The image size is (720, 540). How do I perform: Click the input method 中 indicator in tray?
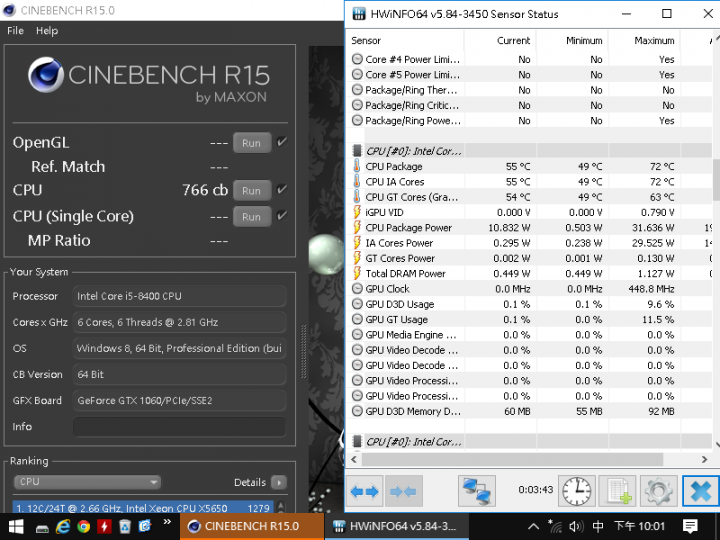click(597, 526)
